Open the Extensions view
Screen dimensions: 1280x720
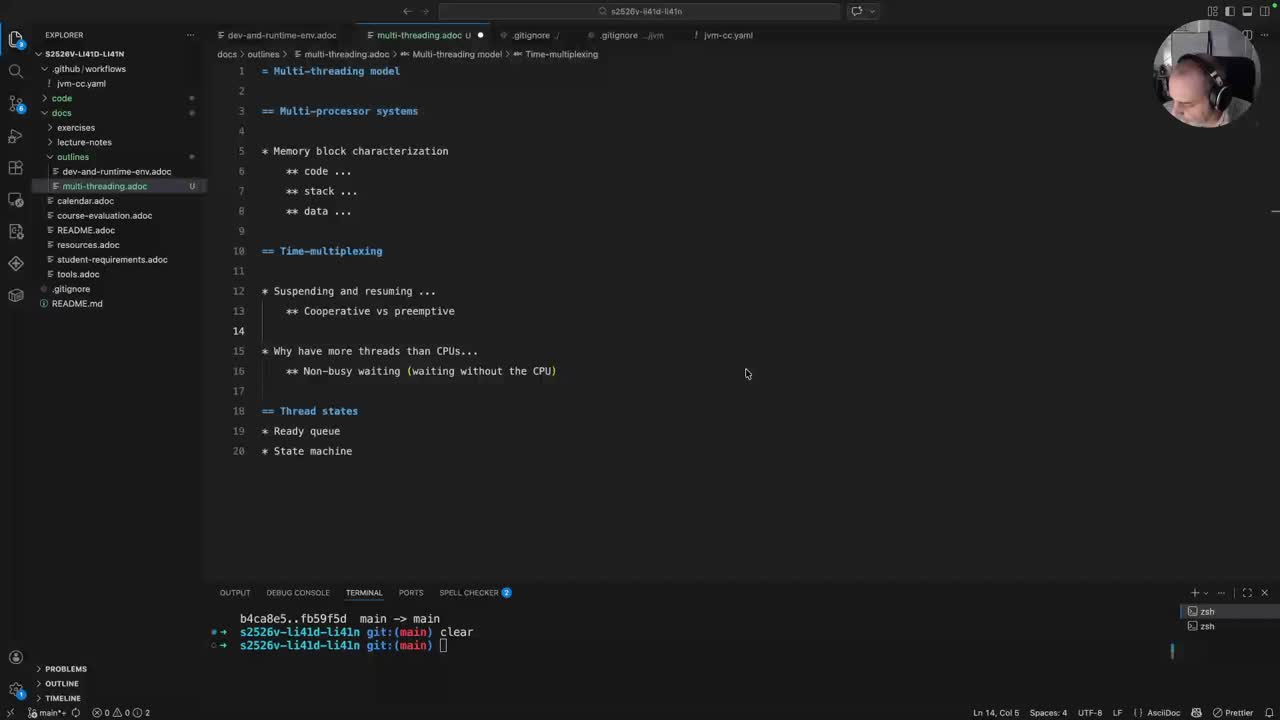pos(15,168)
